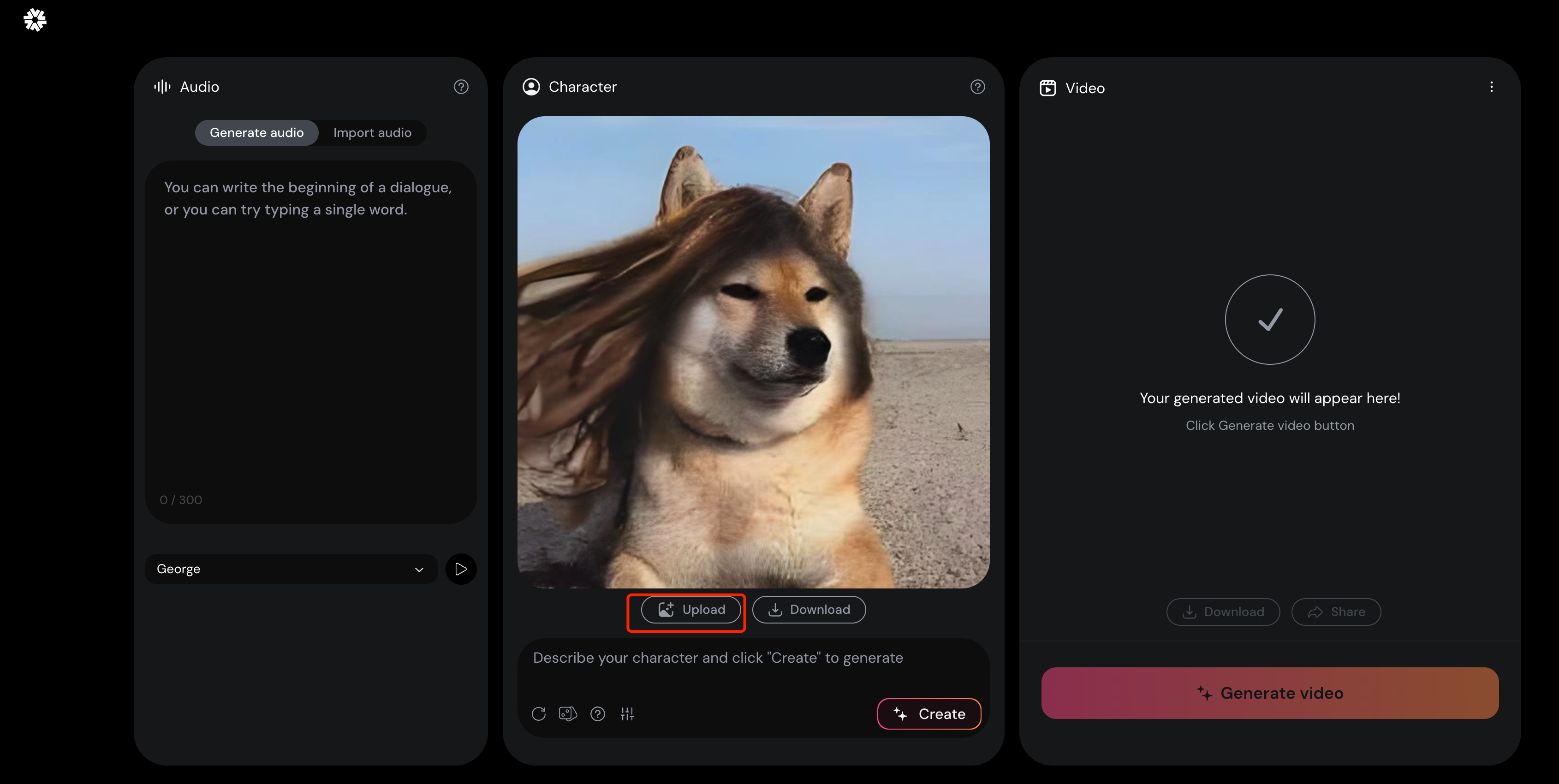The width and height of the screenshot is (1559, 784).
Task: Download the character image
Action: pos(809,610)
